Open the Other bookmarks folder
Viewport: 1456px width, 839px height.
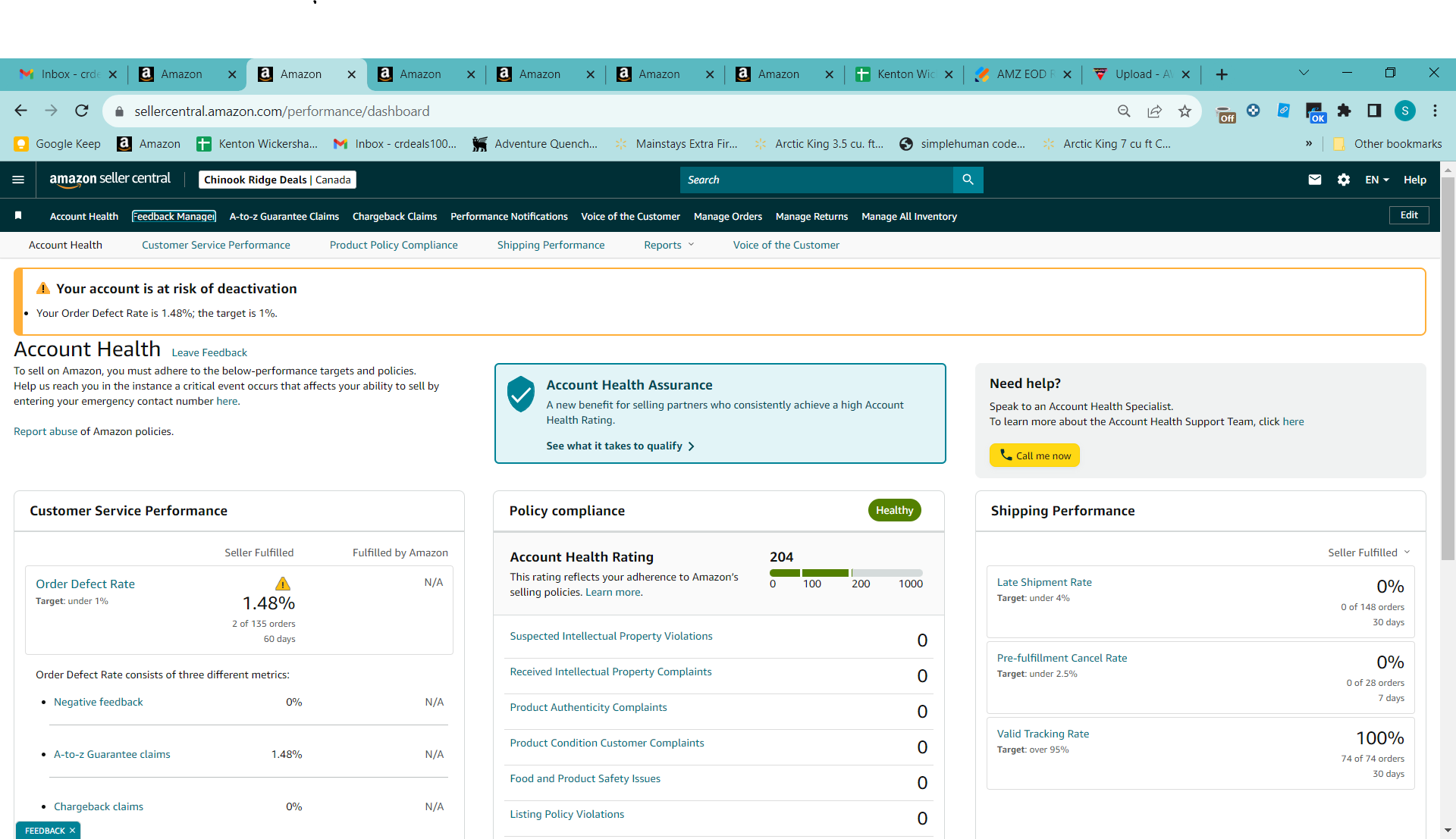click(x=1387, y=144)
